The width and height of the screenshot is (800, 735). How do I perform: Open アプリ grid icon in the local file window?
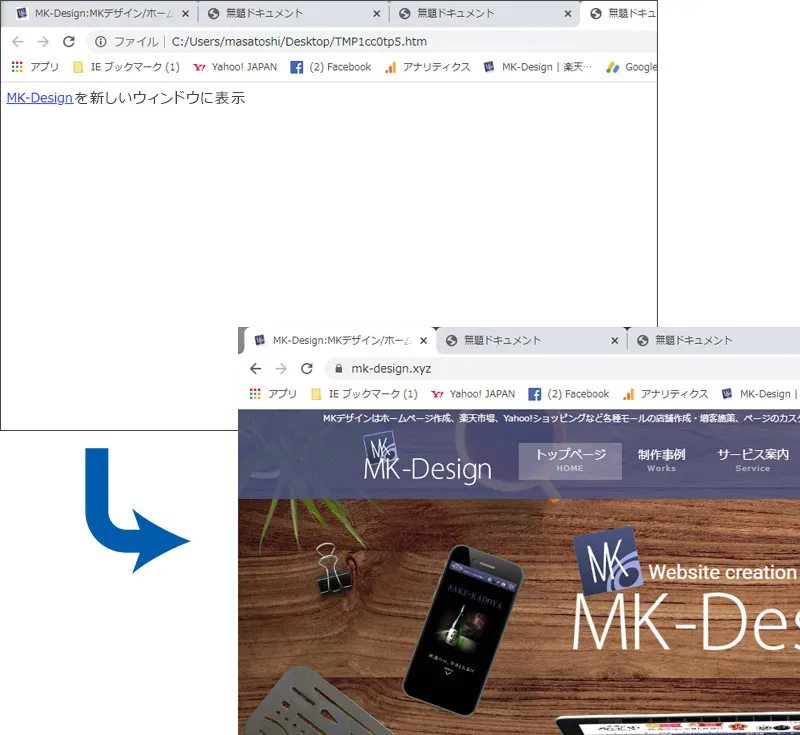[17, 67]
